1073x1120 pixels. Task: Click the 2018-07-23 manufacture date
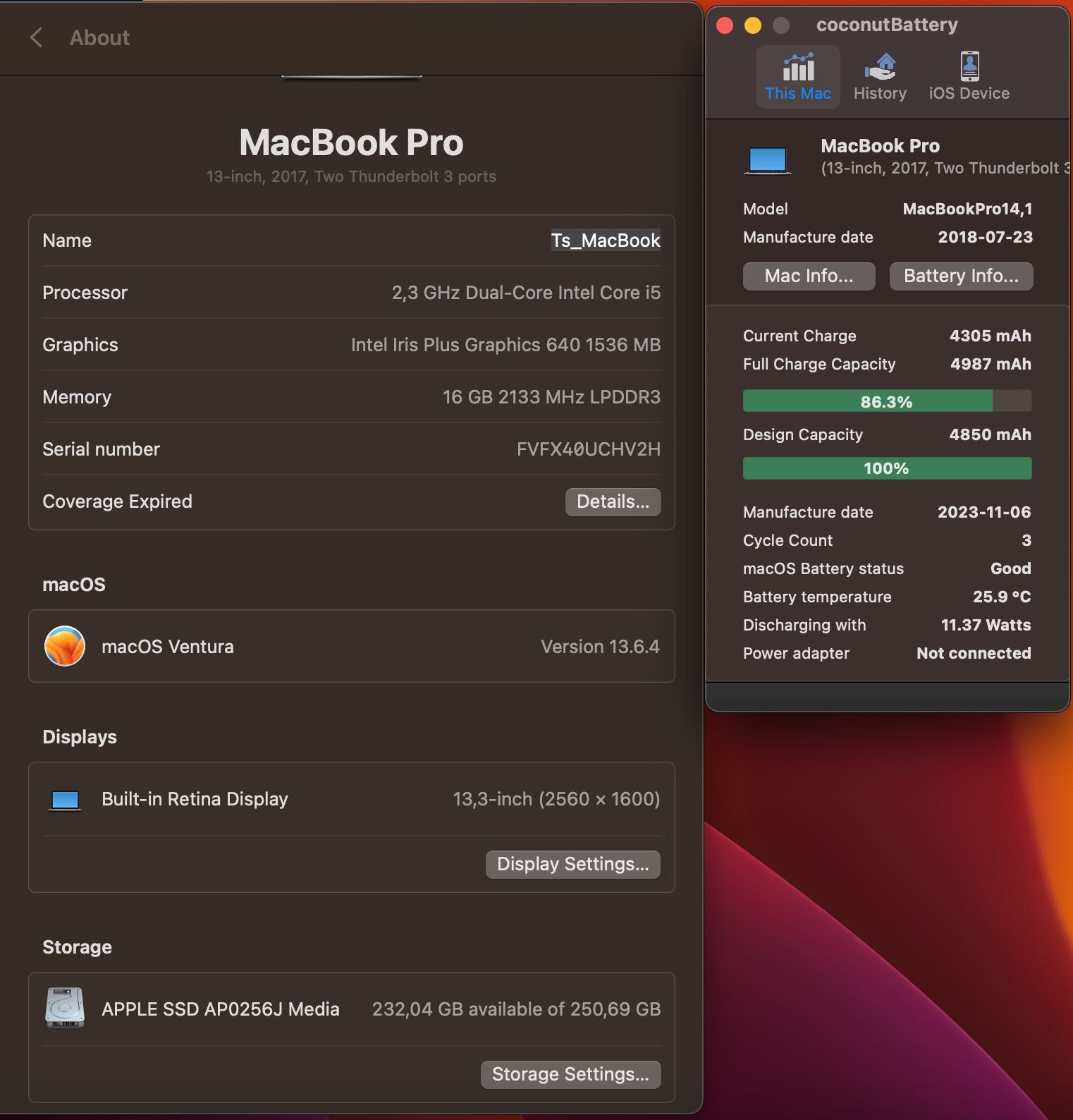click(985, 237)
